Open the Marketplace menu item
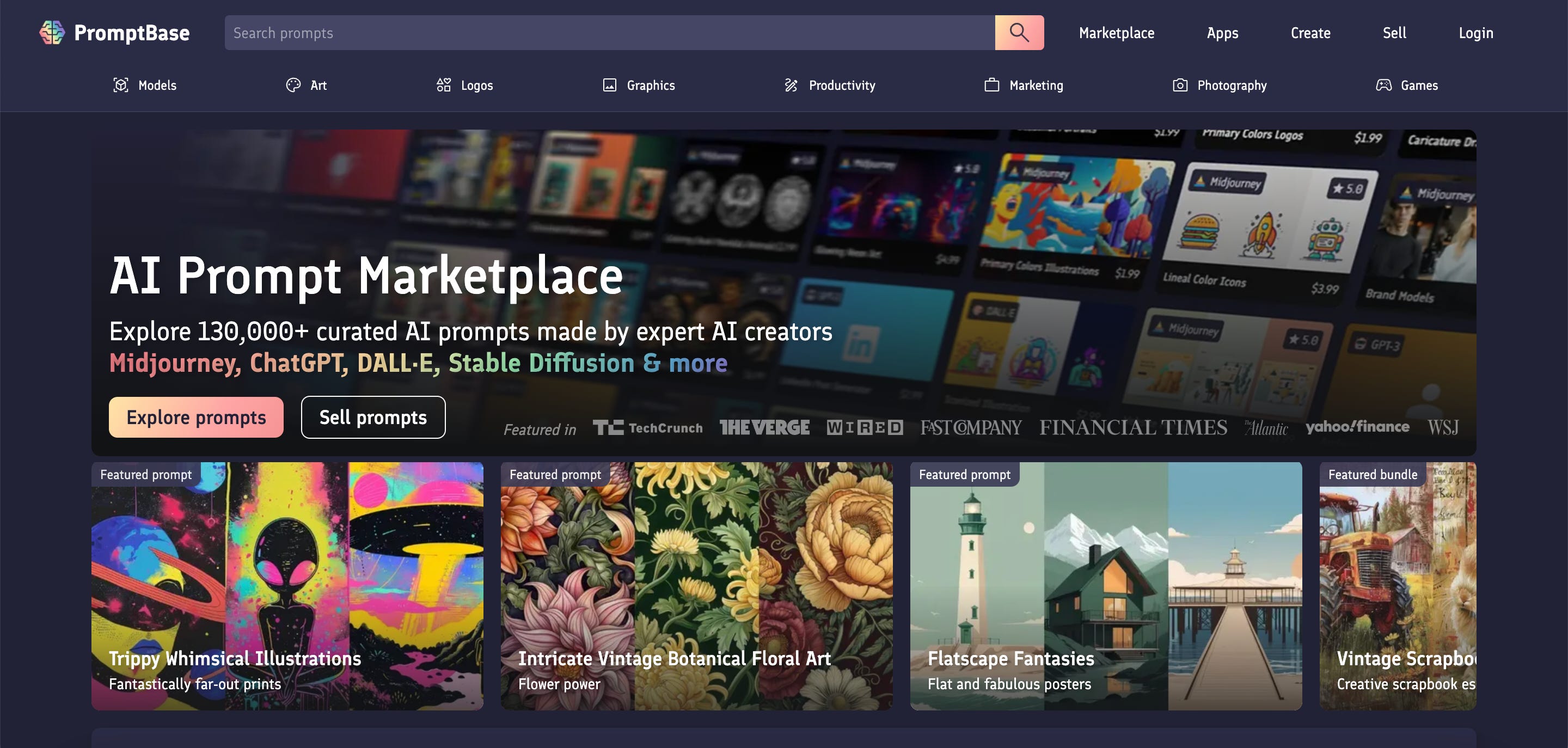The height and width of the screenshot is (748, 1568). click(x=1116, y=33)
